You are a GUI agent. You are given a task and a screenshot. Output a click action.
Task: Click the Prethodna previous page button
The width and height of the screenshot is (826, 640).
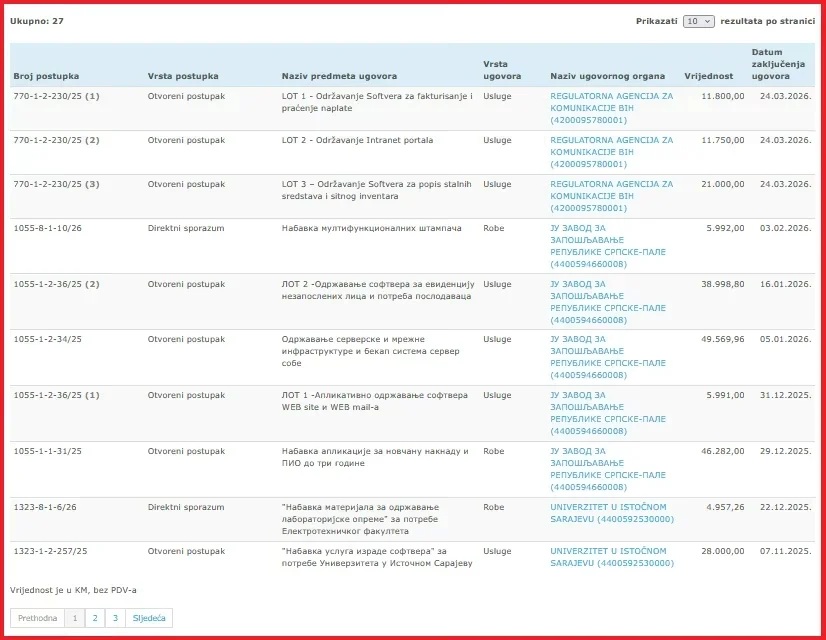click(37, 618)
